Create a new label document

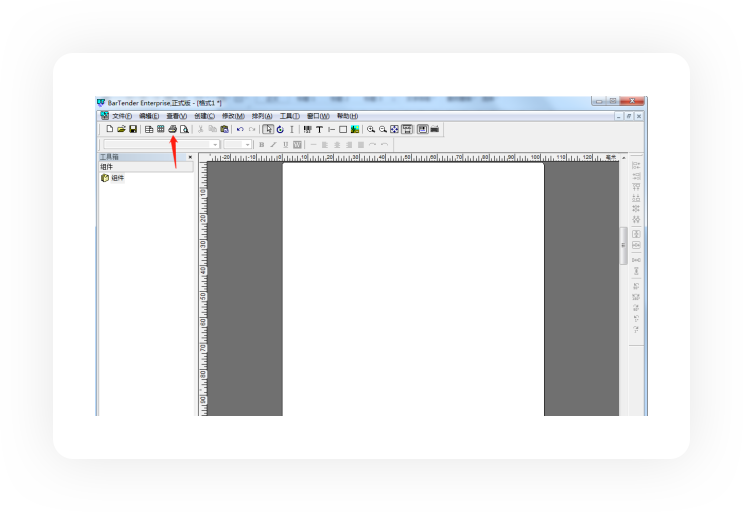point(110,129)
